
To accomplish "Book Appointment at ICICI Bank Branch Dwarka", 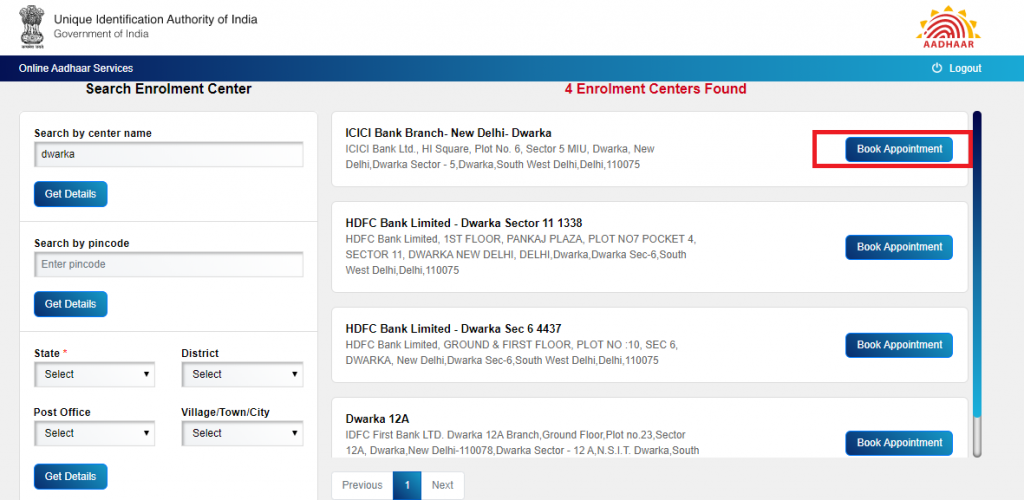I will click(899, 149).
